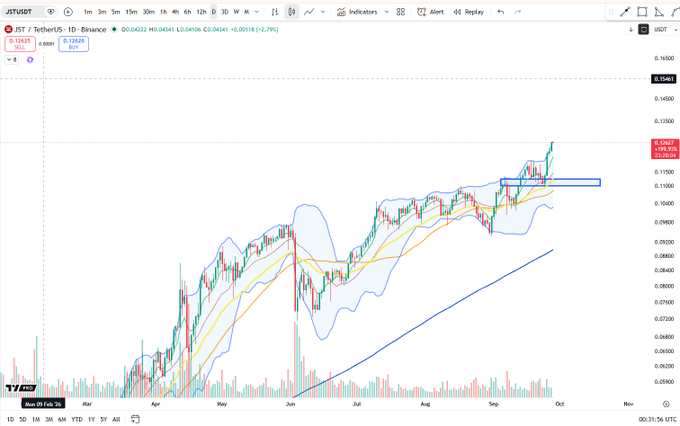The width and height of the screenshot is (680, 426).
Task: Click the redo arrow
Action: point(517,12)
